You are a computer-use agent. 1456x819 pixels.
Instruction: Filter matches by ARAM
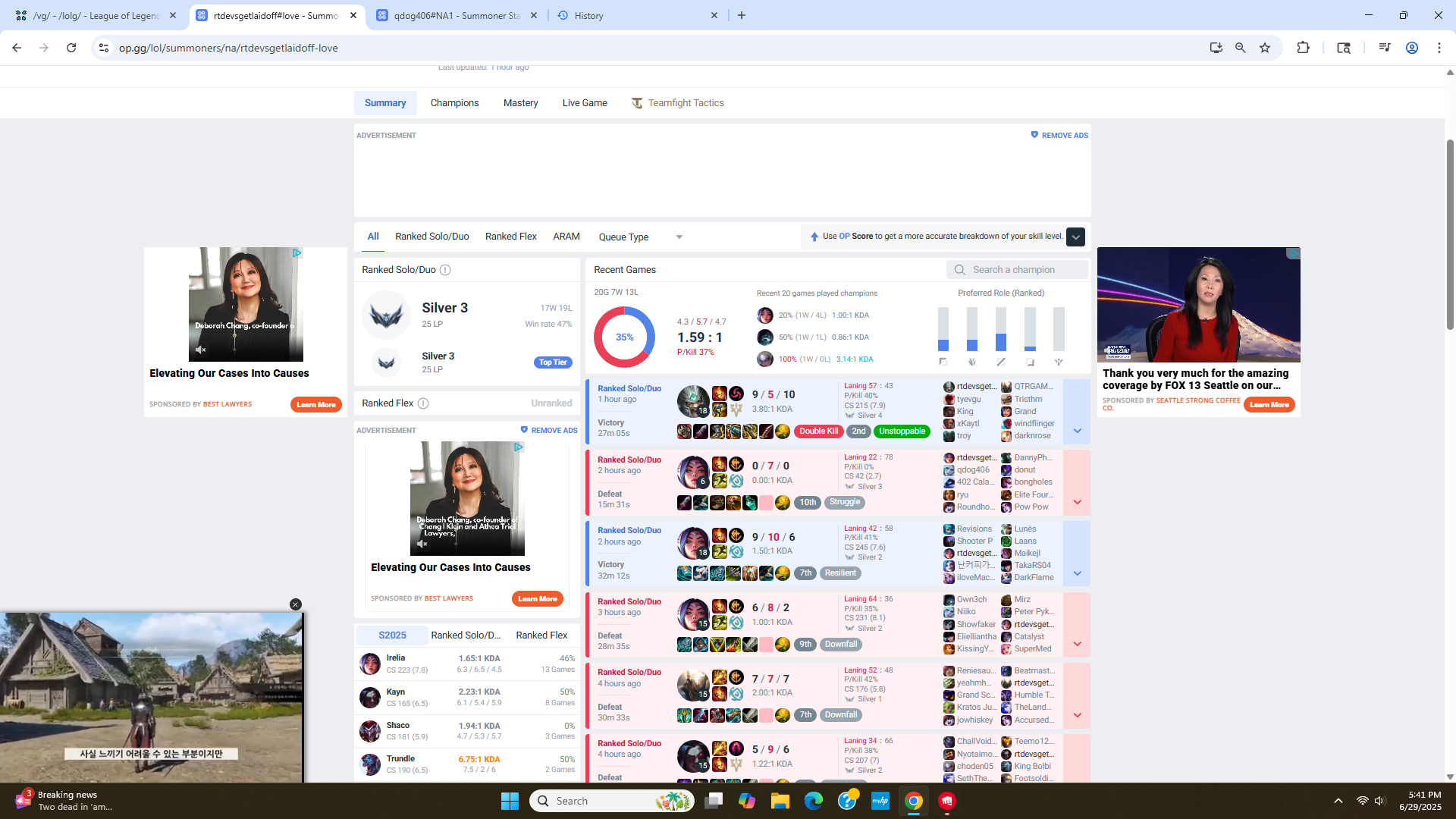coord(566,237)
